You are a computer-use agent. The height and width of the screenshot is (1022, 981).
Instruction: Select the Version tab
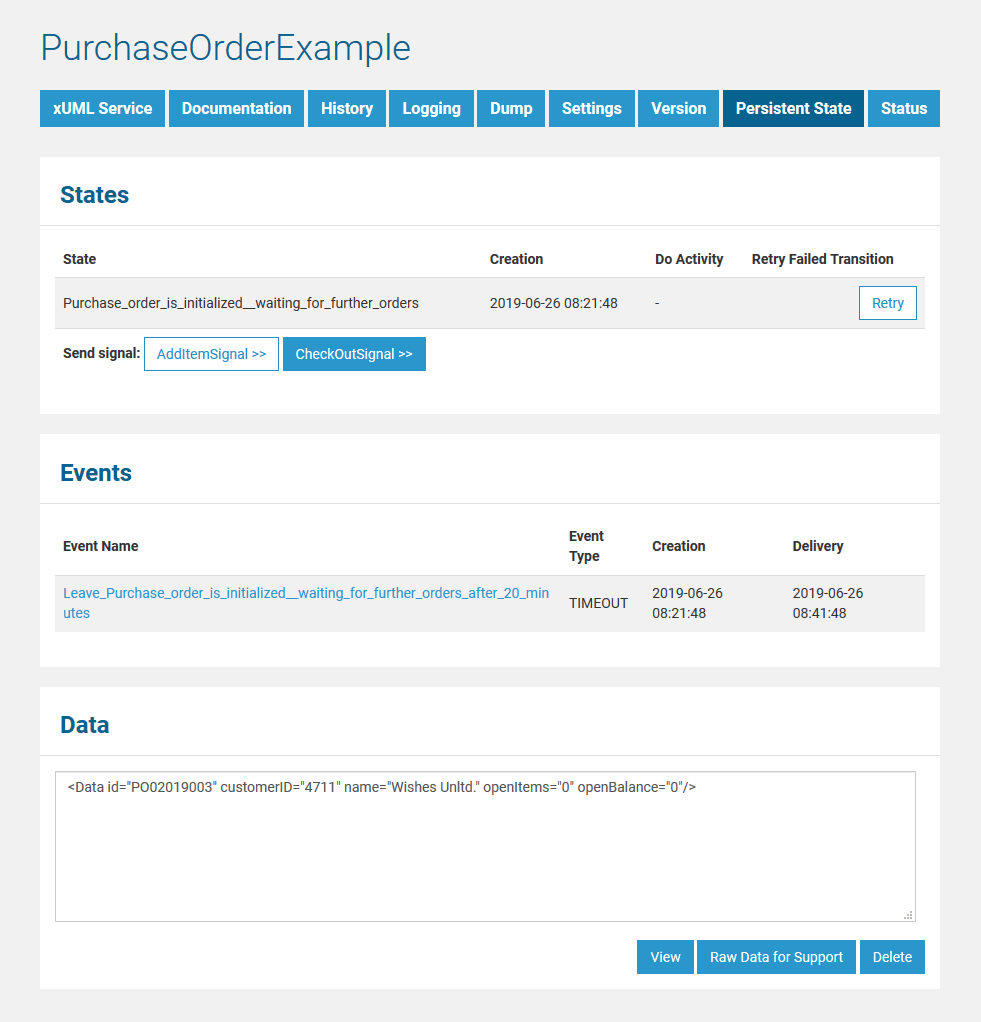(678, 108)
